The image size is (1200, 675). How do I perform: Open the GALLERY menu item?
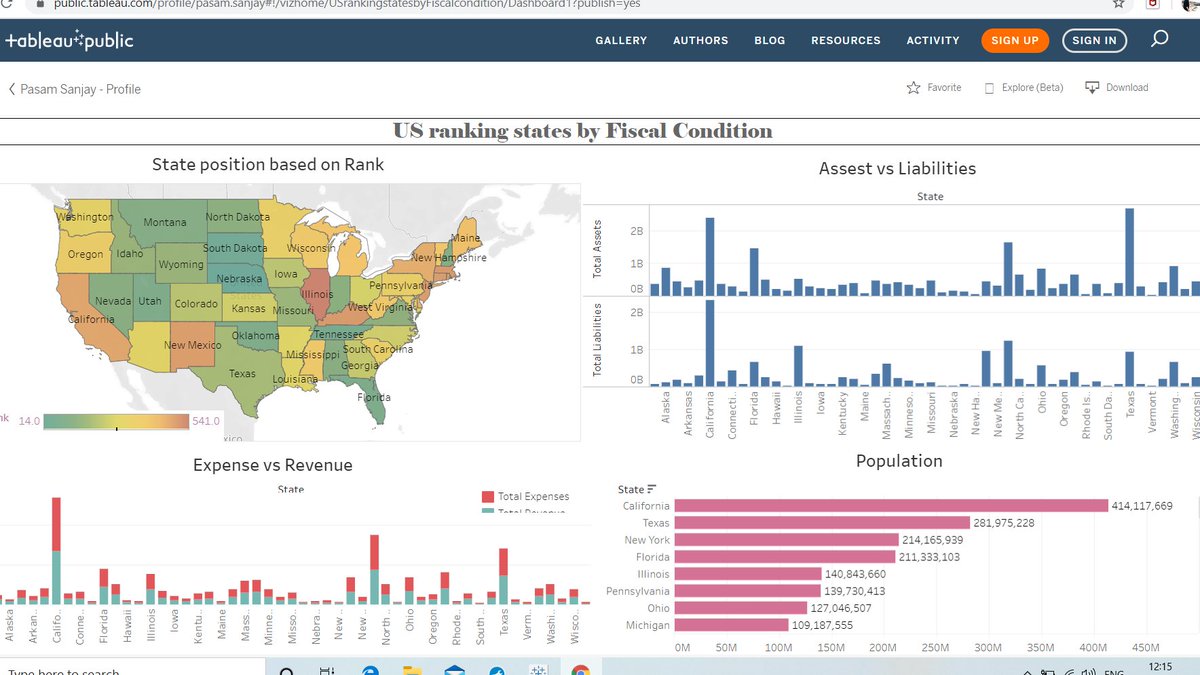click(621, 41)
